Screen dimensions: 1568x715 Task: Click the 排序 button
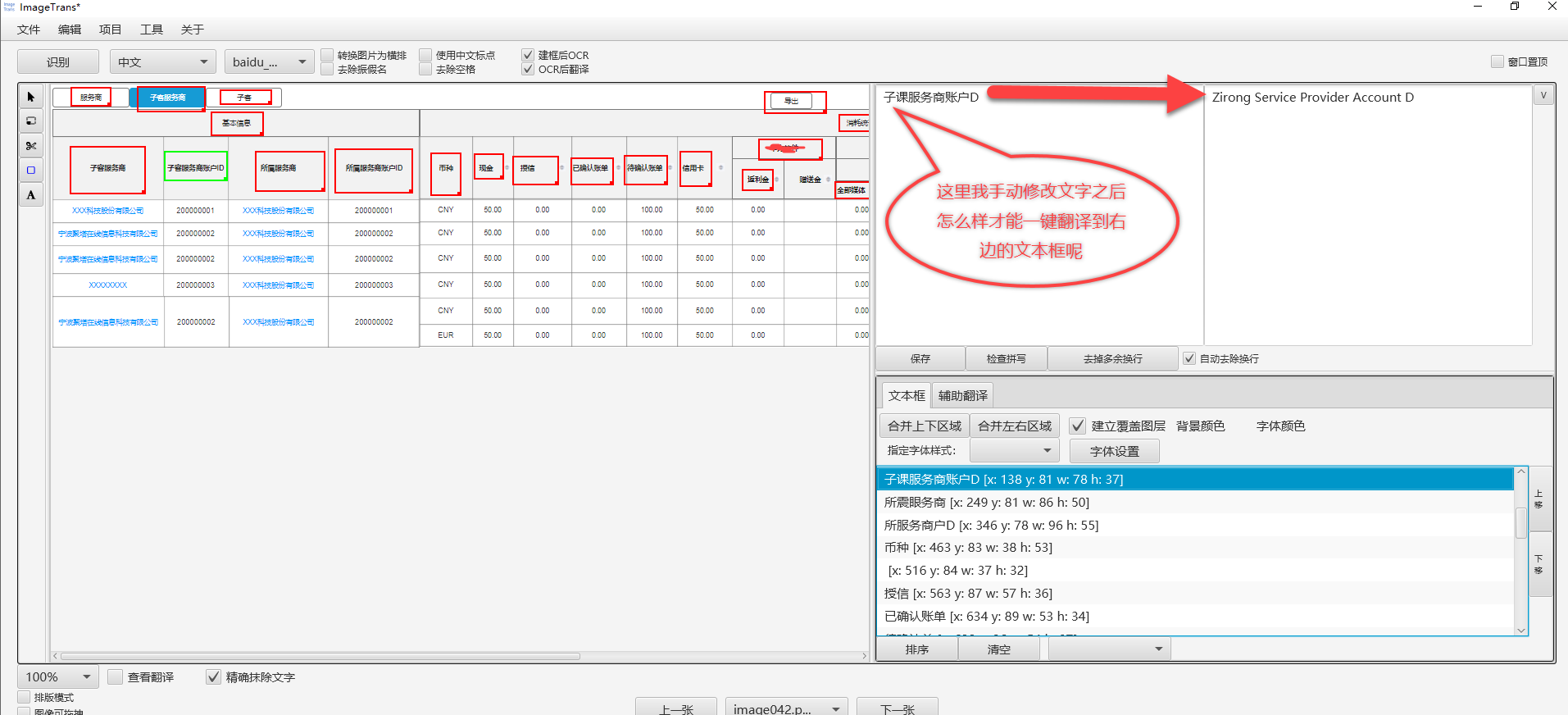[x=917, y=649]
